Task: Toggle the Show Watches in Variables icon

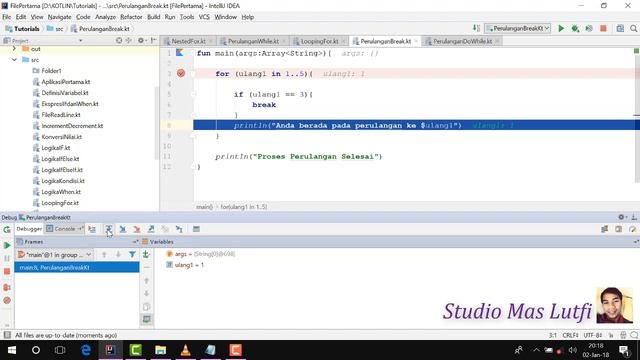Action: 147,319
